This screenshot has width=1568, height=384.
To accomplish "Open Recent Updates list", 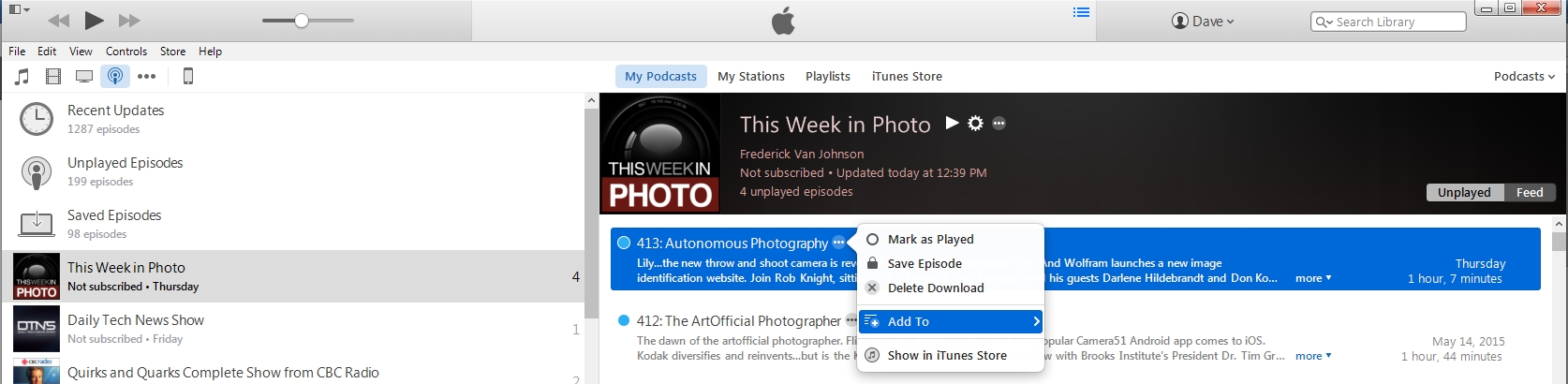I will coord(293,119).
